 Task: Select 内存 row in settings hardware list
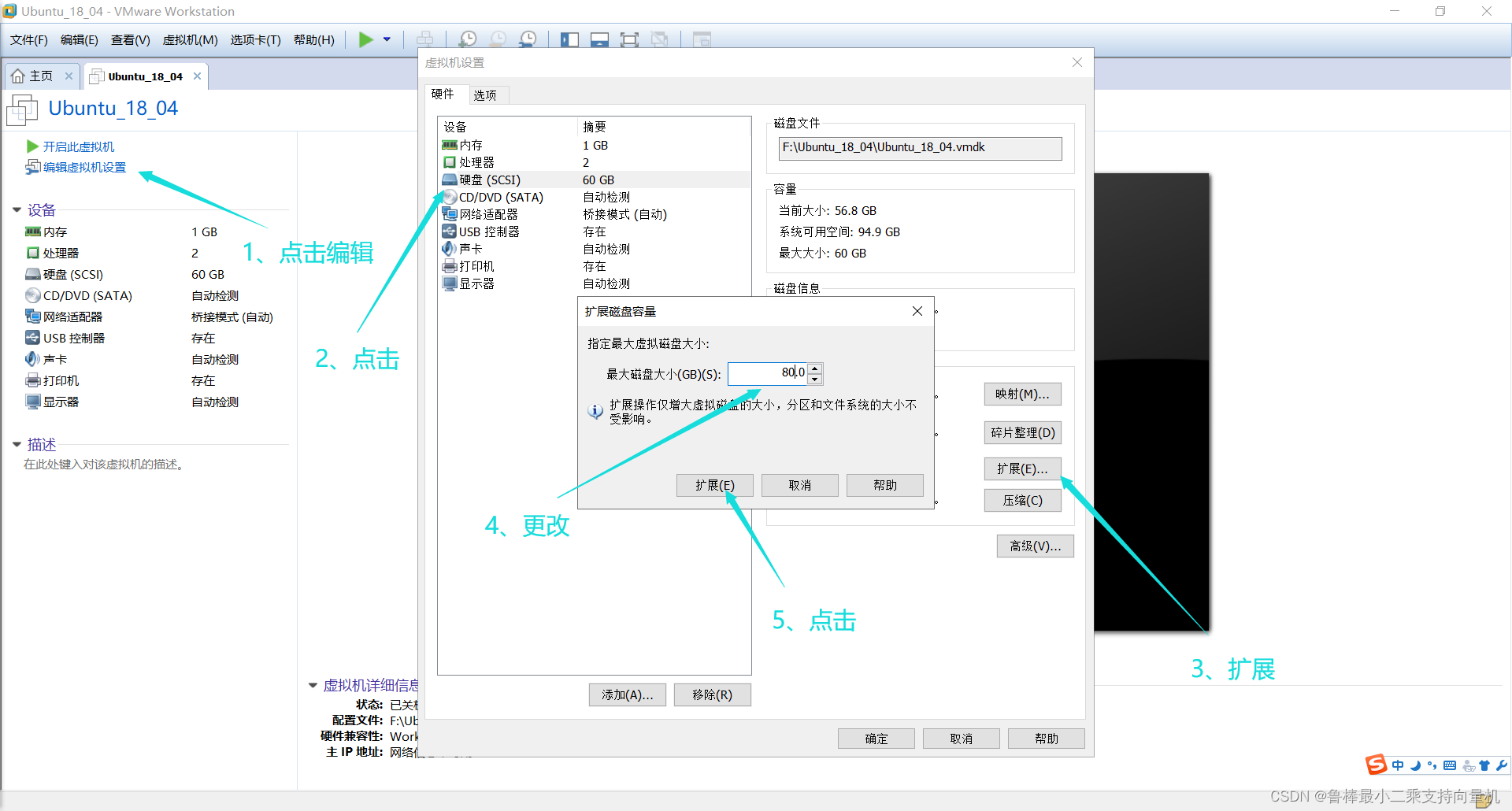click(595, 145)
